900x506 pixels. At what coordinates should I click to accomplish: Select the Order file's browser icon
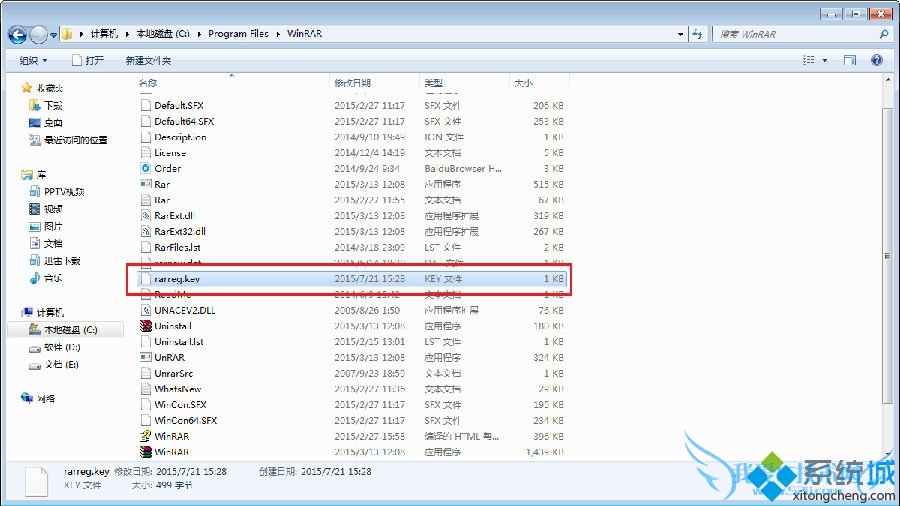point(146,168)
